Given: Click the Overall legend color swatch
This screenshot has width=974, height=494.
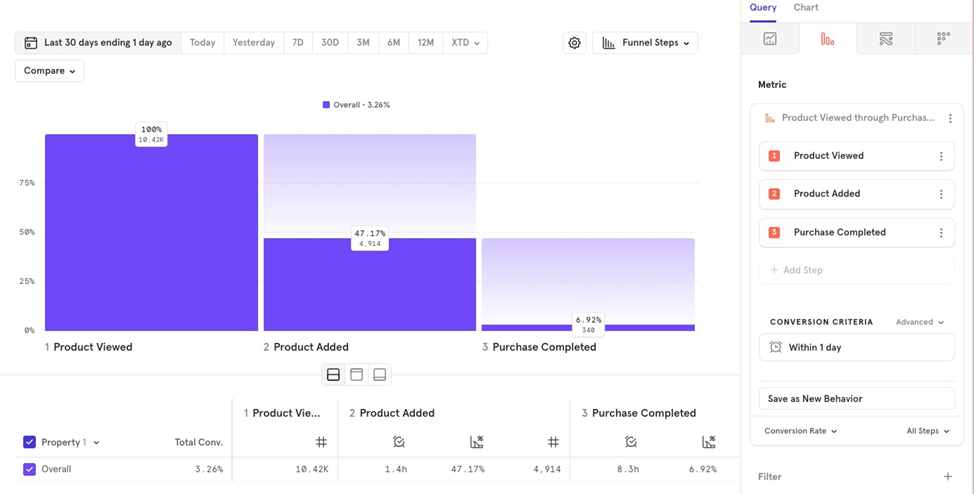Looking at the screenshot, I should pos(326,105).
